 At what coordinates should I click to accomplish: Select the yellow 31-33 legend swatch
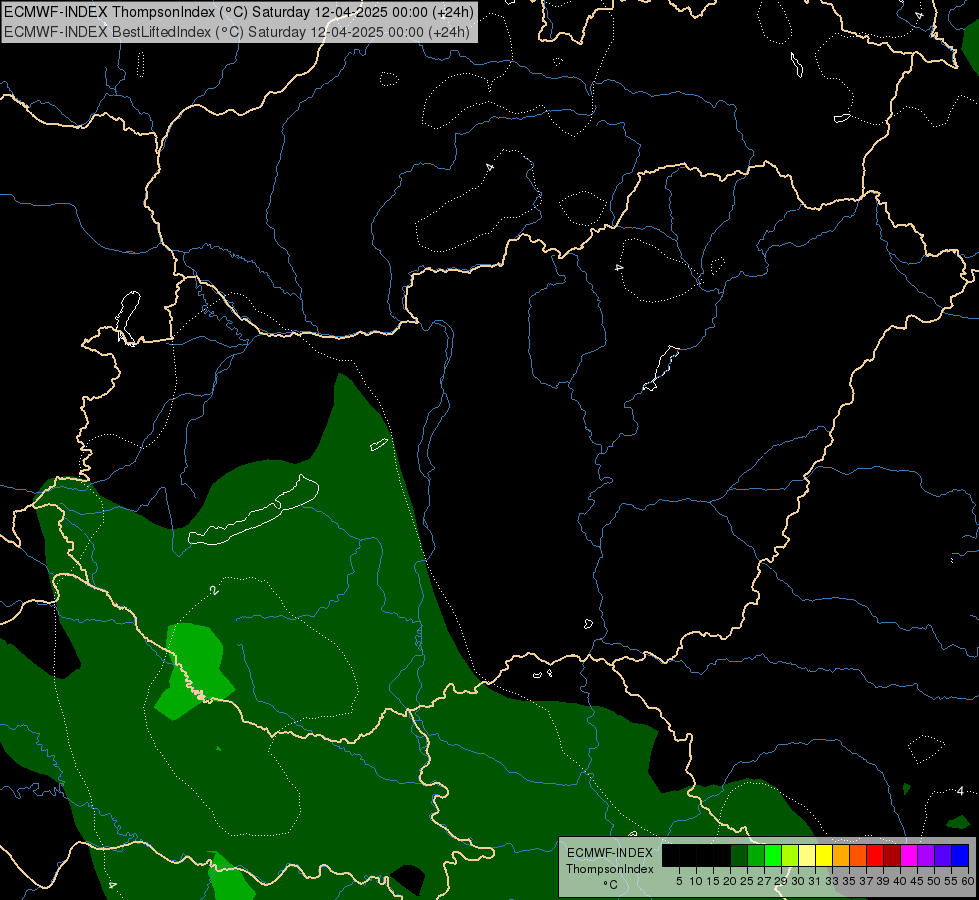[824, 855]
